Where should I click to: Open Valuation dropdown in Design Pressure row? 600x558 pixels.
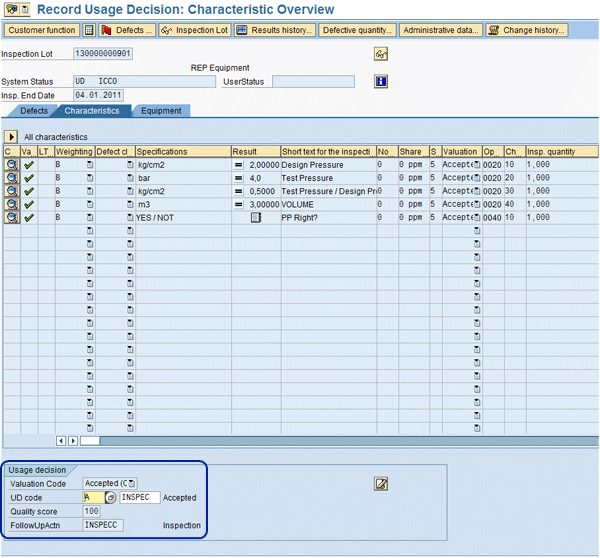(476, 164)
